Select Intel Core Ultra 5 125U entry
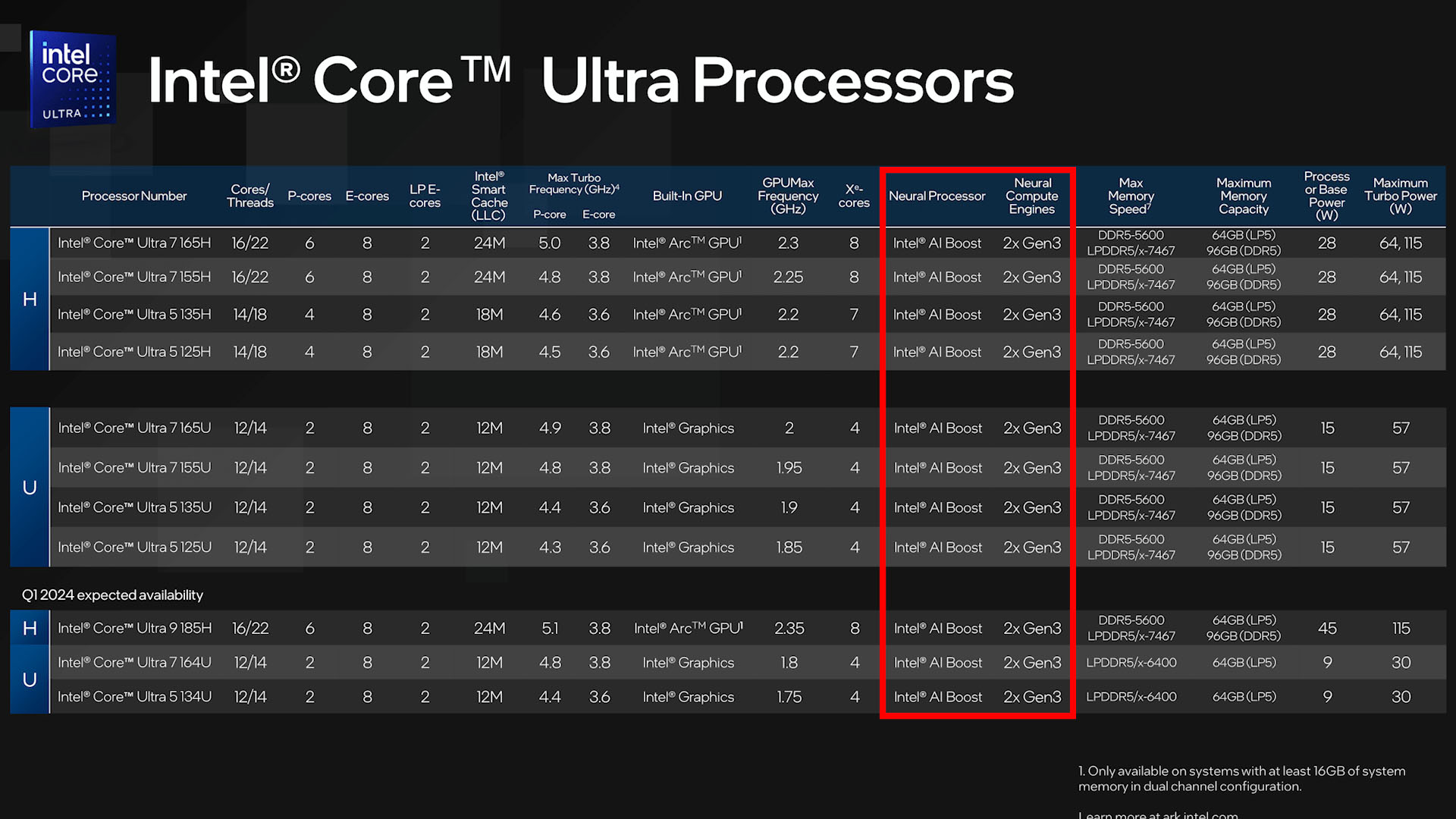 [x=134, y=547]
